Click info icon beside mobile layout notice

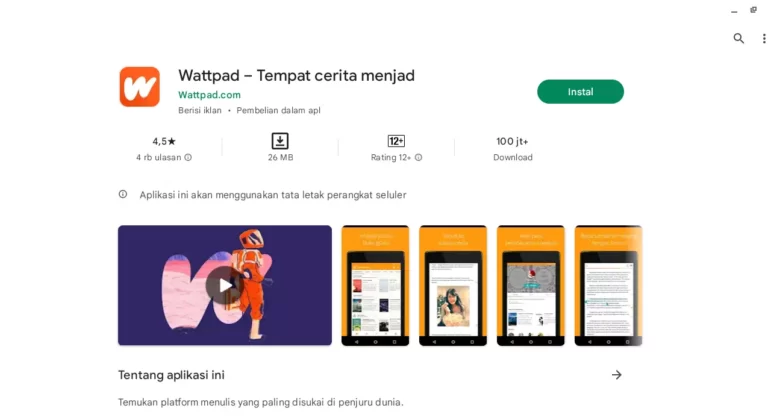123,194
